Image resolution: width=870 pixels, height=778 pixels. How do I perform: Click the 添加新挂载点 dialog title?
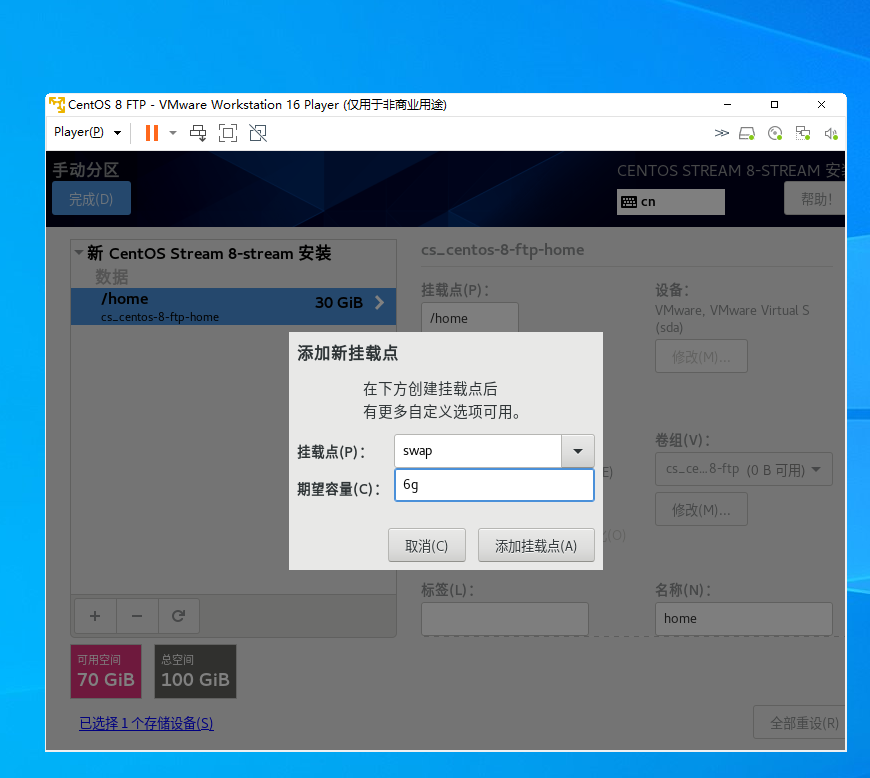(x=348, y=353)
